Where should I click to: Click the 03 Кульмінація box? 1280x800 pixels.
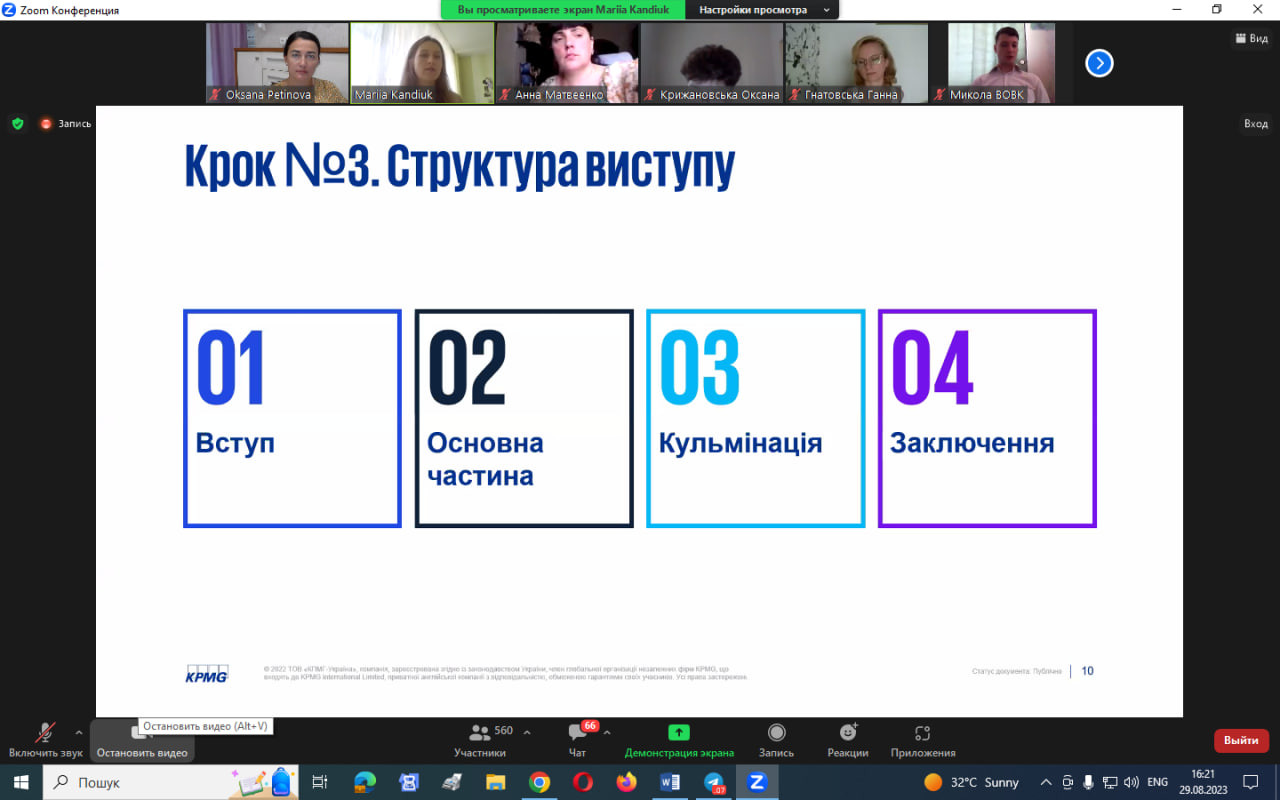point(756,418)
